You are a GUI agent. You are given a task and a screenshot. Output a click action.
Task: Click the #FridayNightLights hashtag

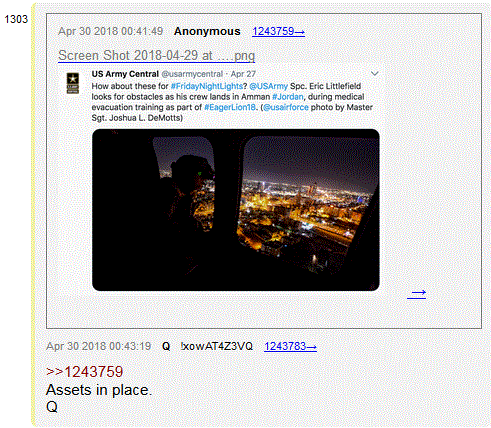coord(207,86)
